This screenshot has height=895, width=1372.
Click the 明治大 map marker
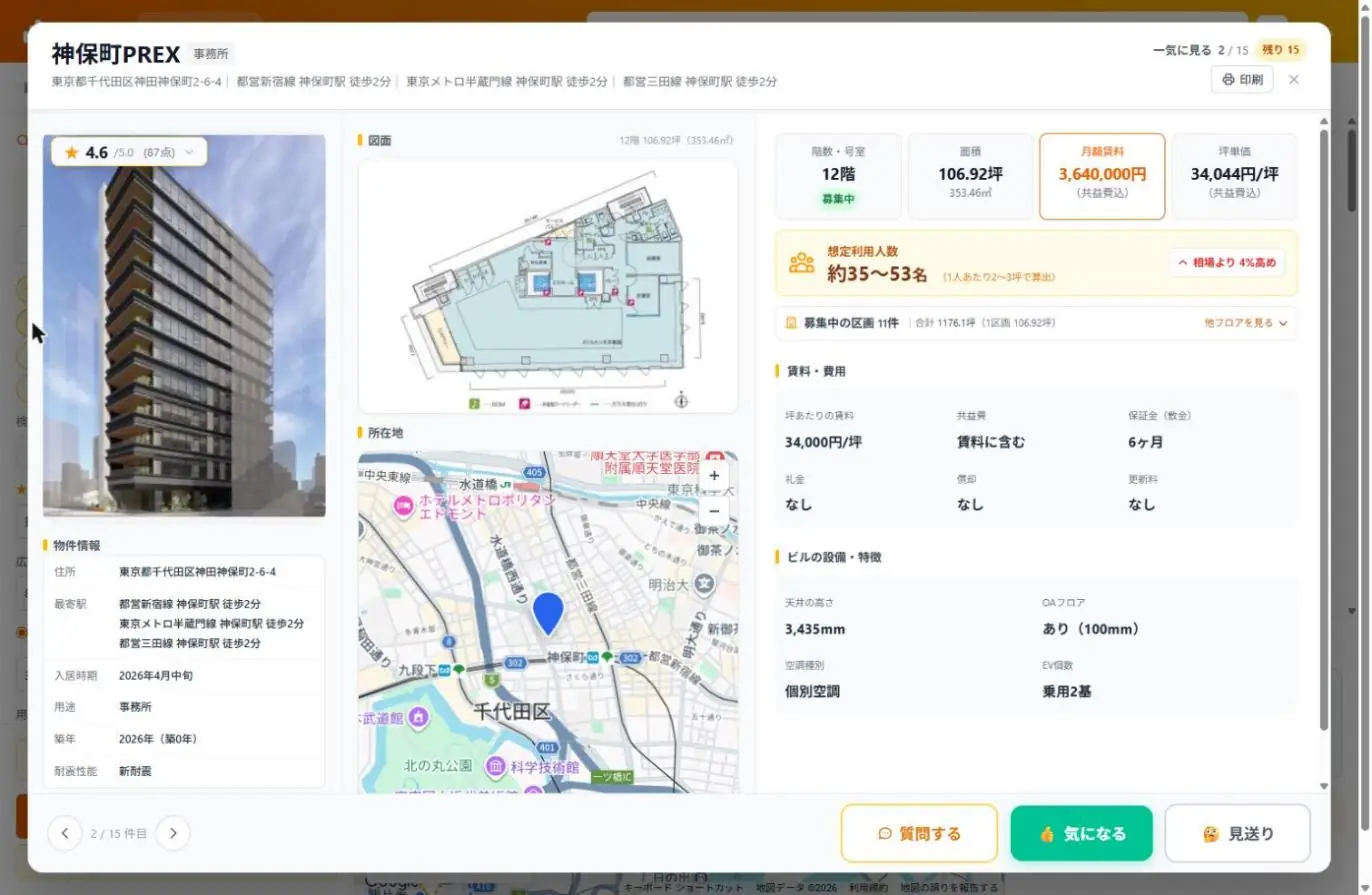705,583
